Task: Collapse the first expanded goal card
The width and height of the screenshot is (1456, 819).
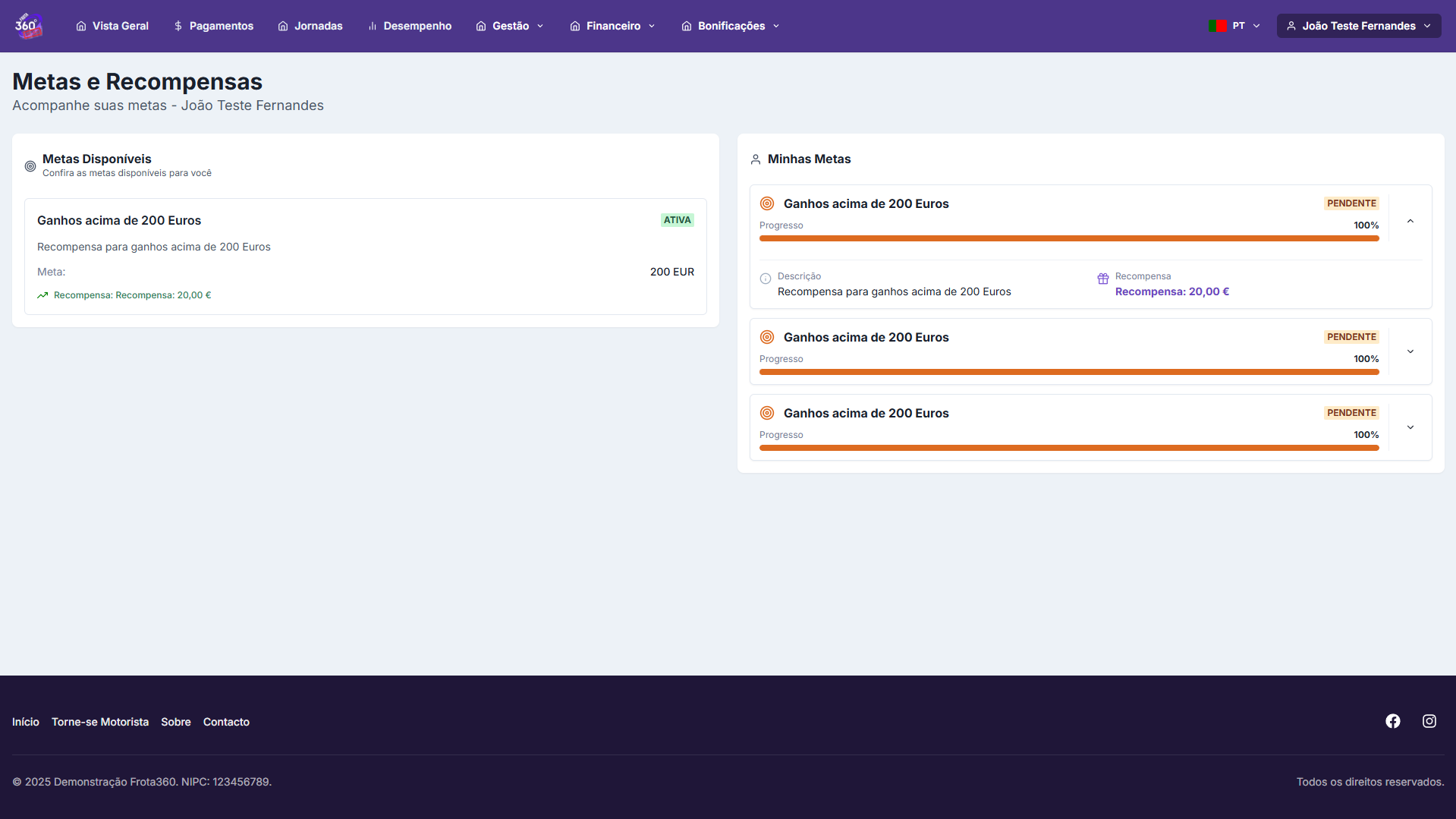Action: click(x=1410, y=222)
